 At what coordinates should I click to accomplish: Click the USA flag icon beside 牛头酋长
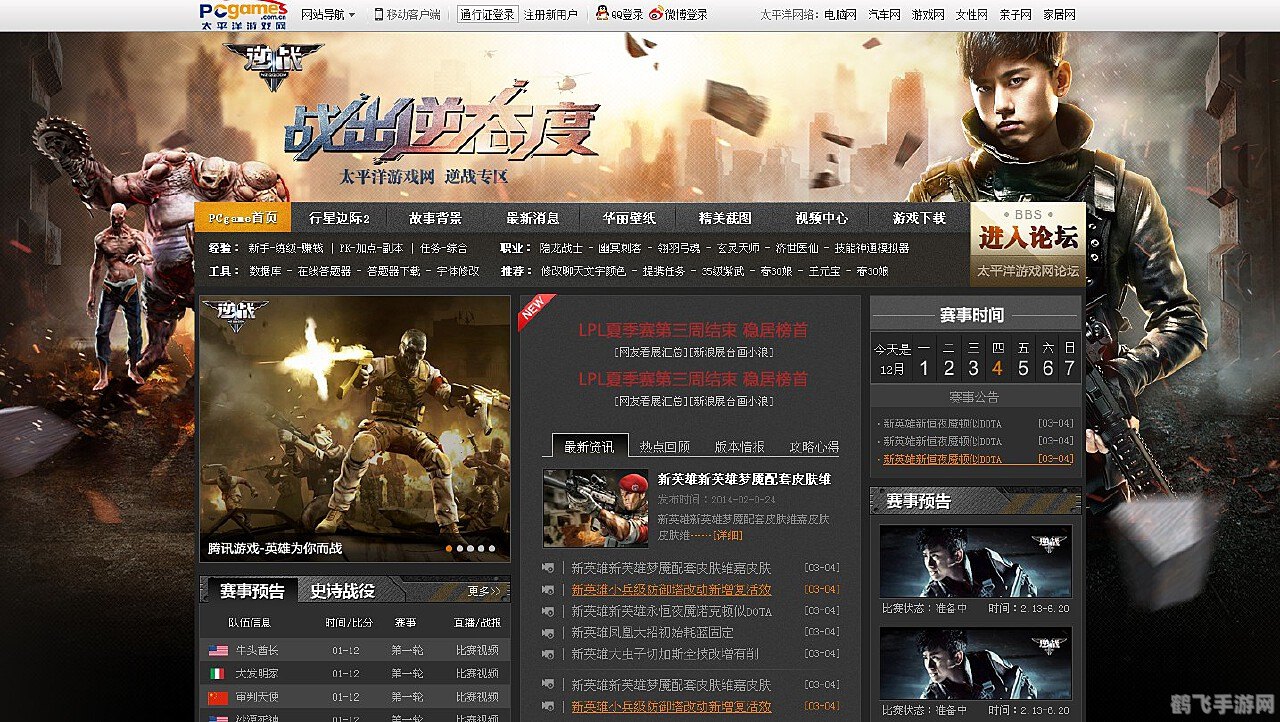[218, 650]
